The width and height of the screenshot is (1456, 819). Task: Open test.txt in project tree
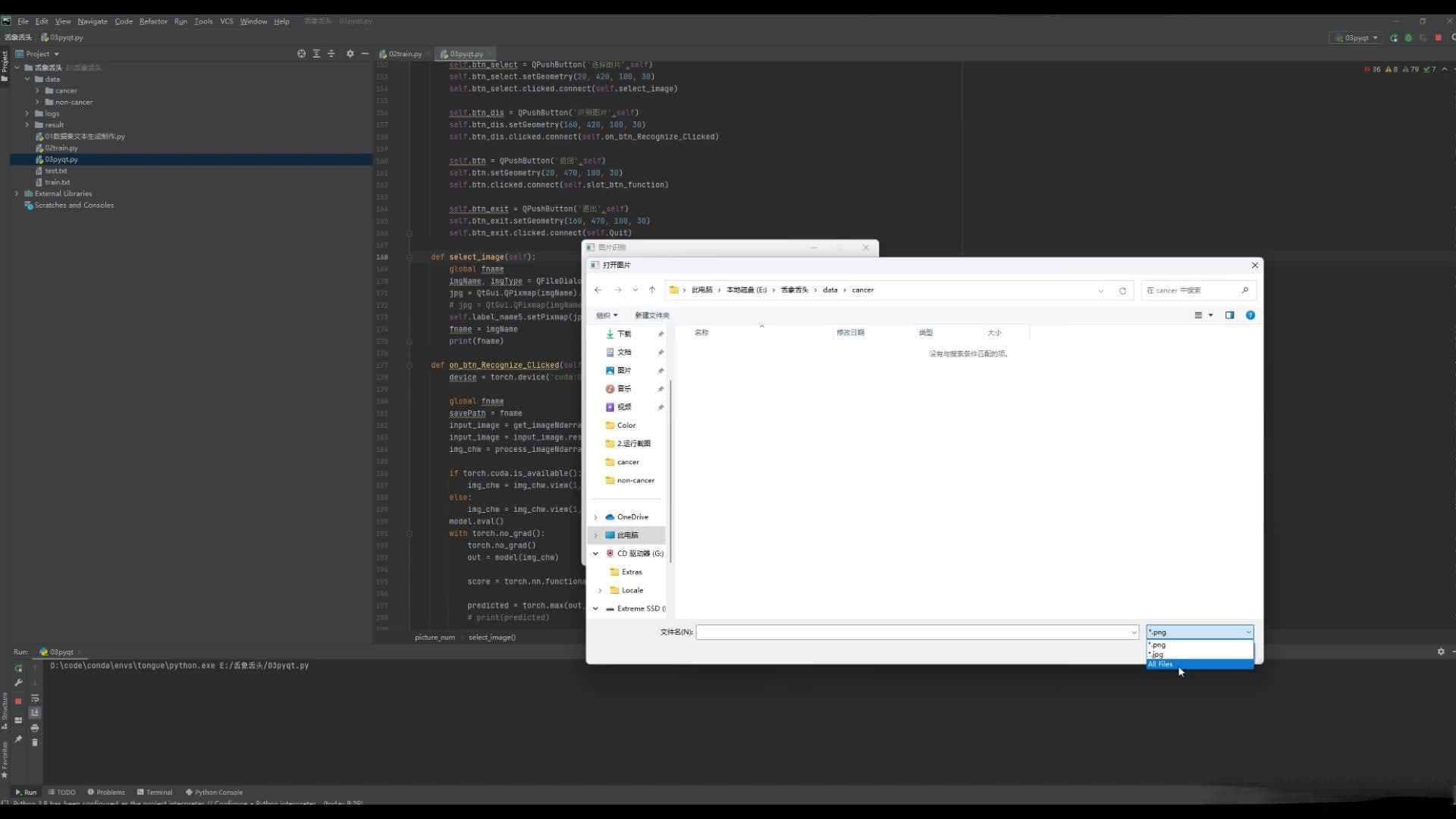tap(55, 171)
